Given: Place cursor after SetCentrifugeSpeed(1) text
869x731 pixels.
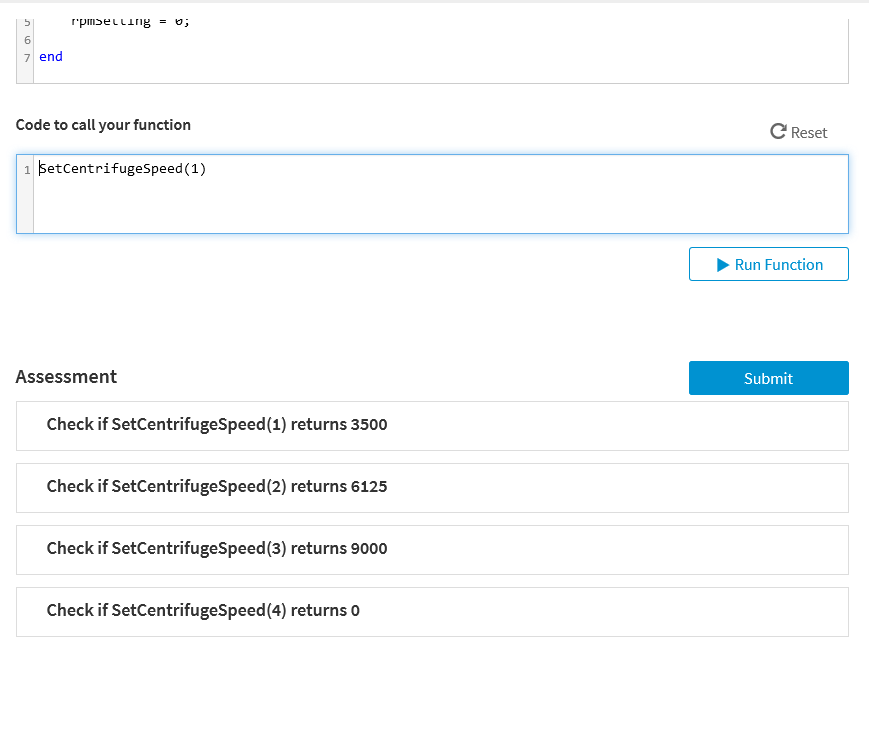Looking at the screenshot, I should pos(207,168).
